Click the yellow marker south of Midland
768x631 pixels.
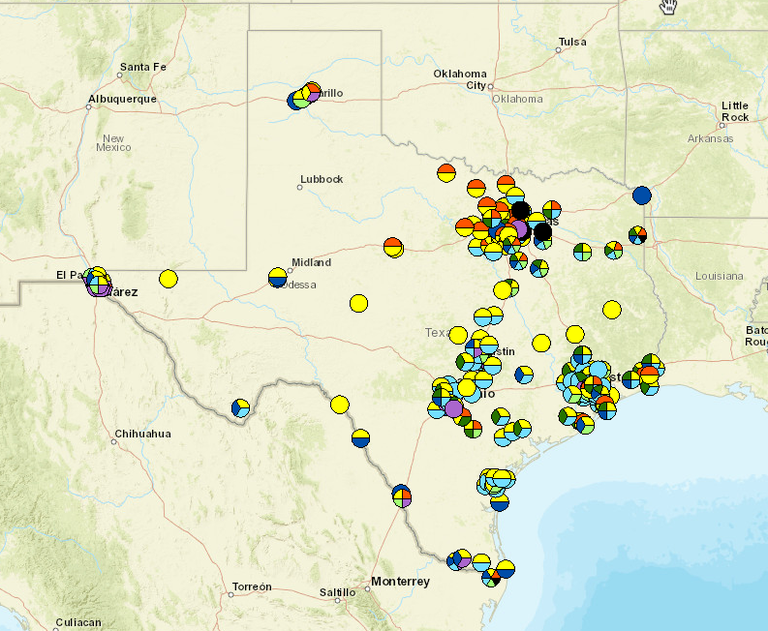358,303
